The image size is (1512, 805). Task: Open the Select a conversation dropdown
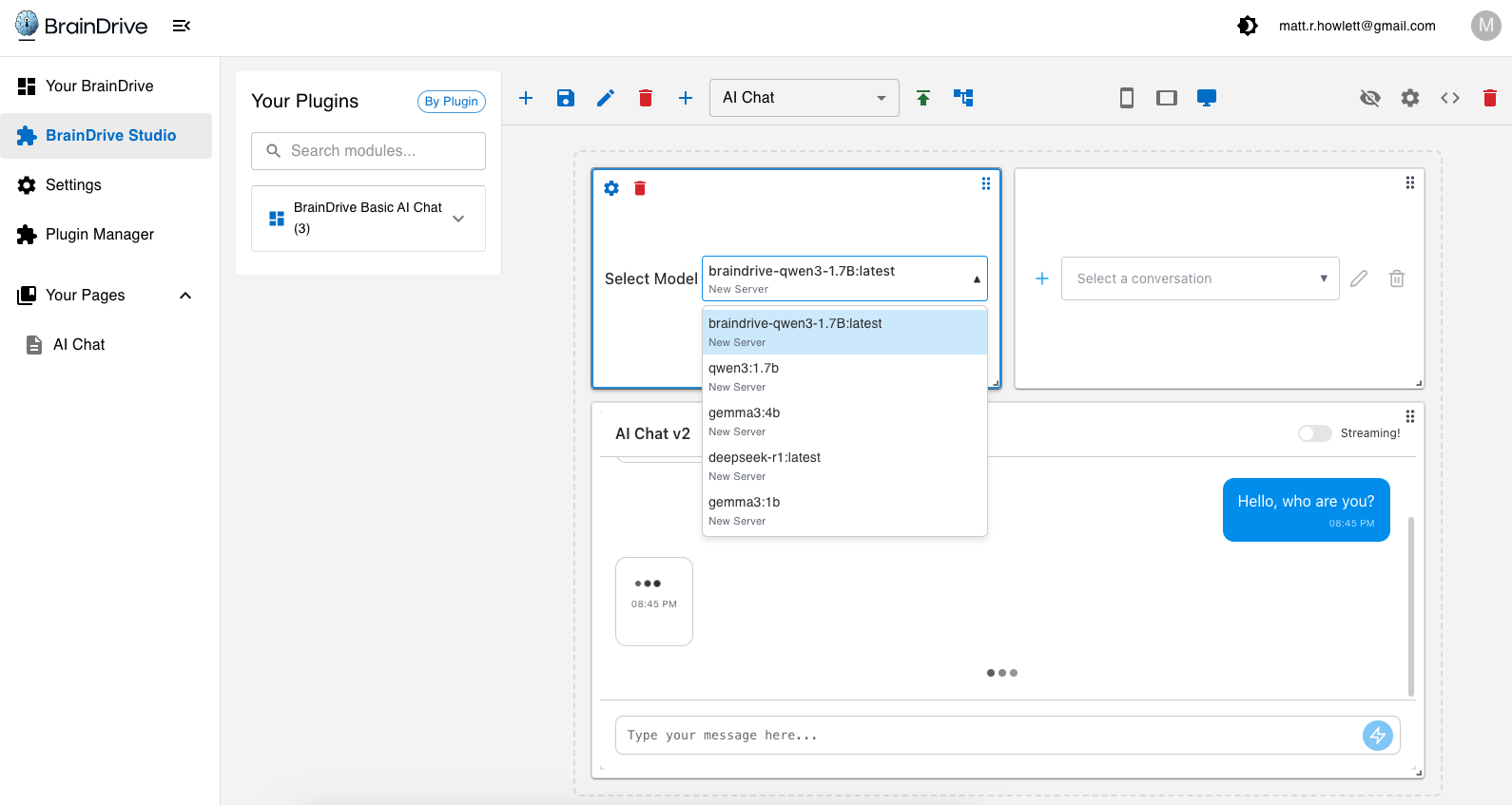click(1200, 278)
